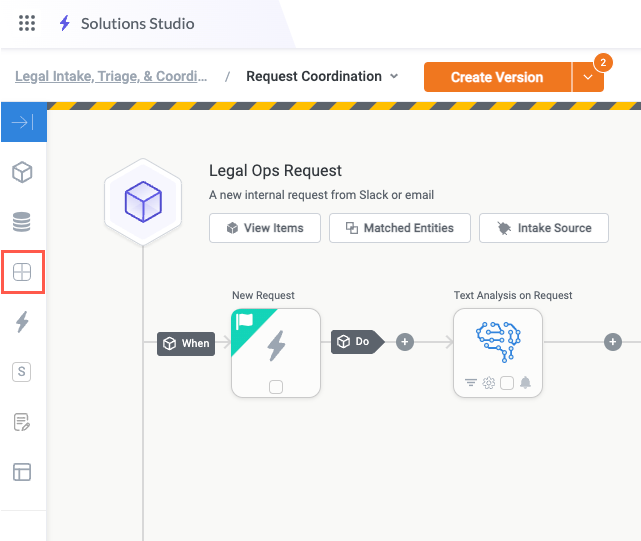The image size is (641, 541).
Task: Open Legal Intake, Triage breadcrumb link
Action: pyautogui.click(x=112, y=76)
